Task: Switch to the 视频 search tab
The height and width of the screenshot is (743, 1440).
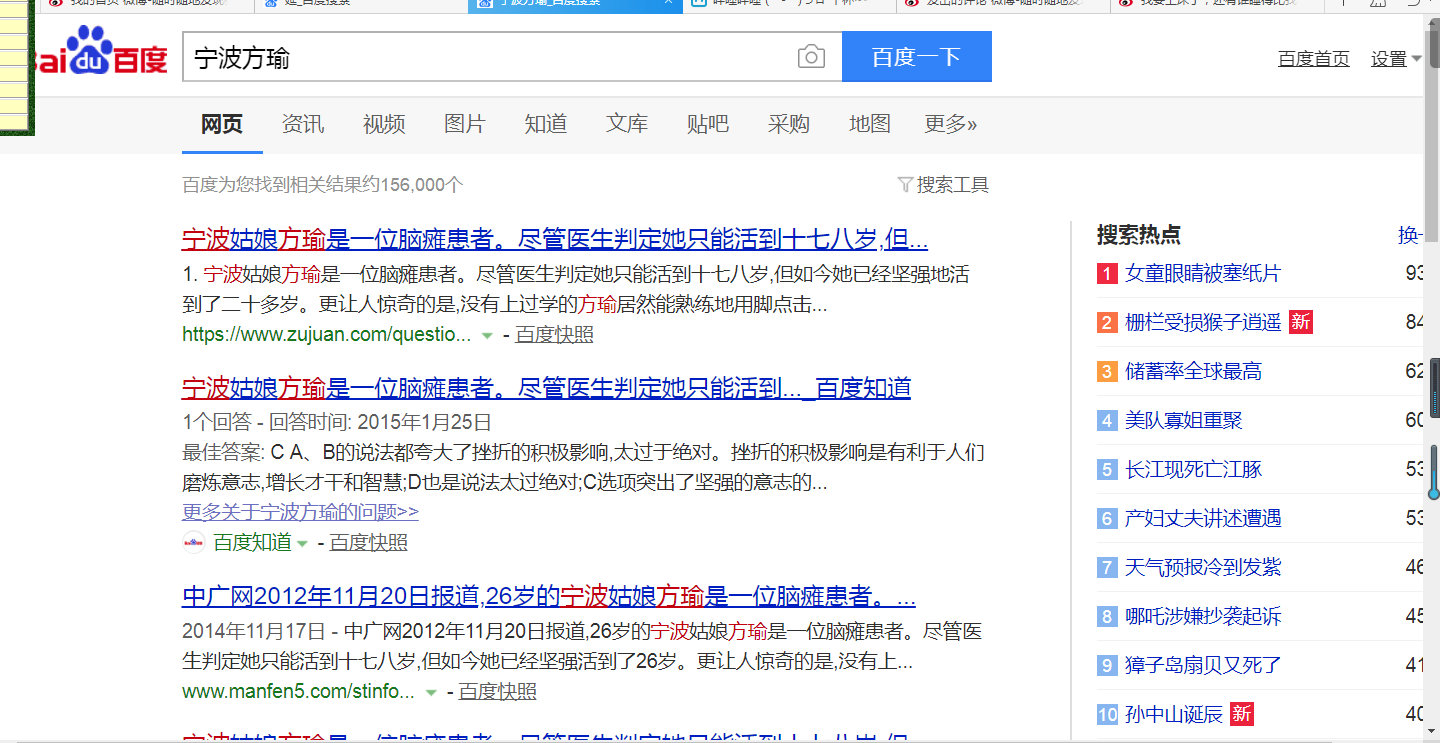Action: tap(384, 124)
